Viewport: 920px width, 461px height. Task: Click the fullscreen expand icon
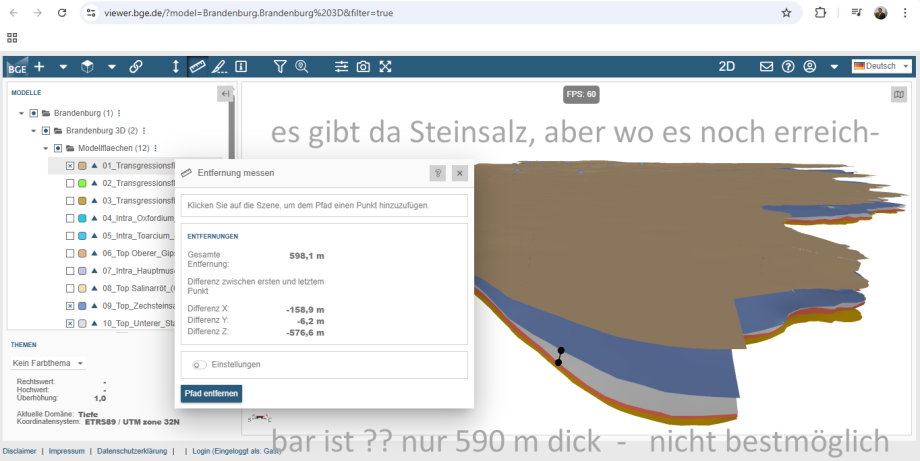pos(385,66)
